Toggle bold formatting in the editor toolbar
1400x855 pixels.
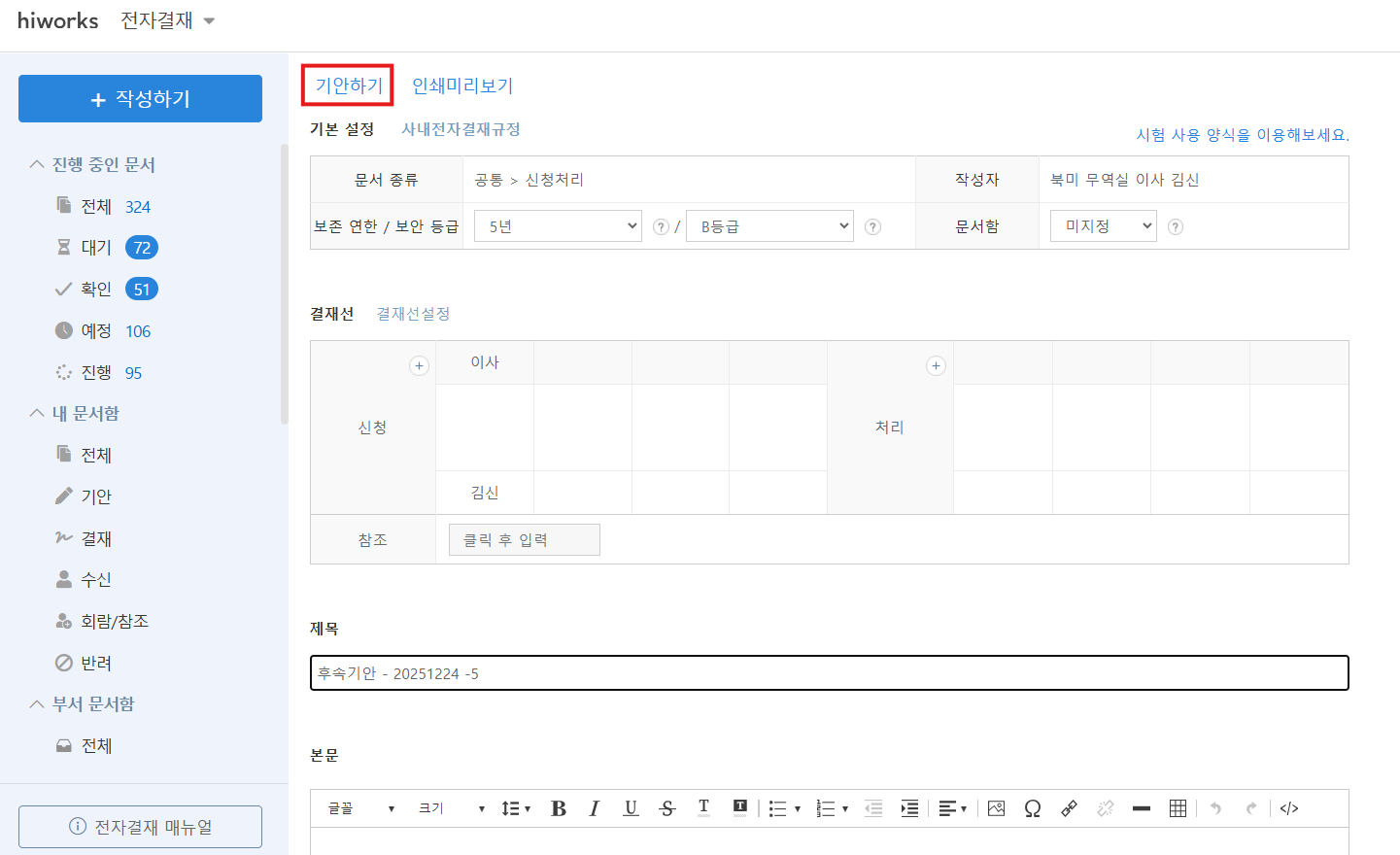(x=559, y=808)
